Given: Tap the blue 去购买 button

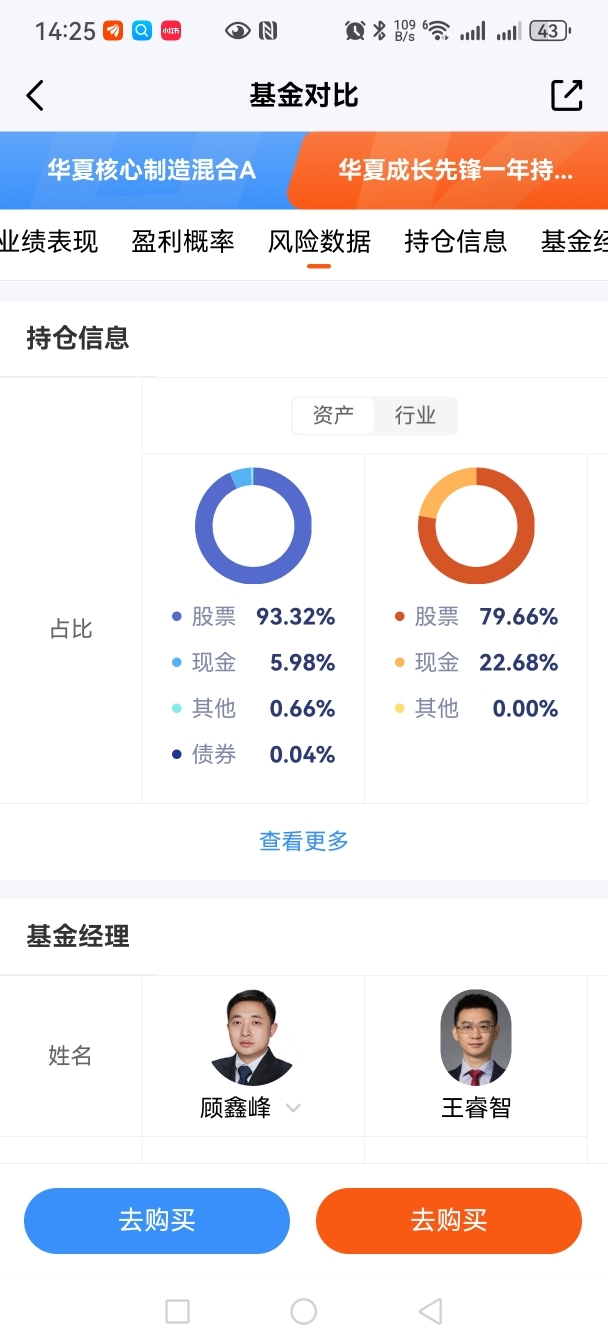Looking at the screenshot, I should point(157,1221).
